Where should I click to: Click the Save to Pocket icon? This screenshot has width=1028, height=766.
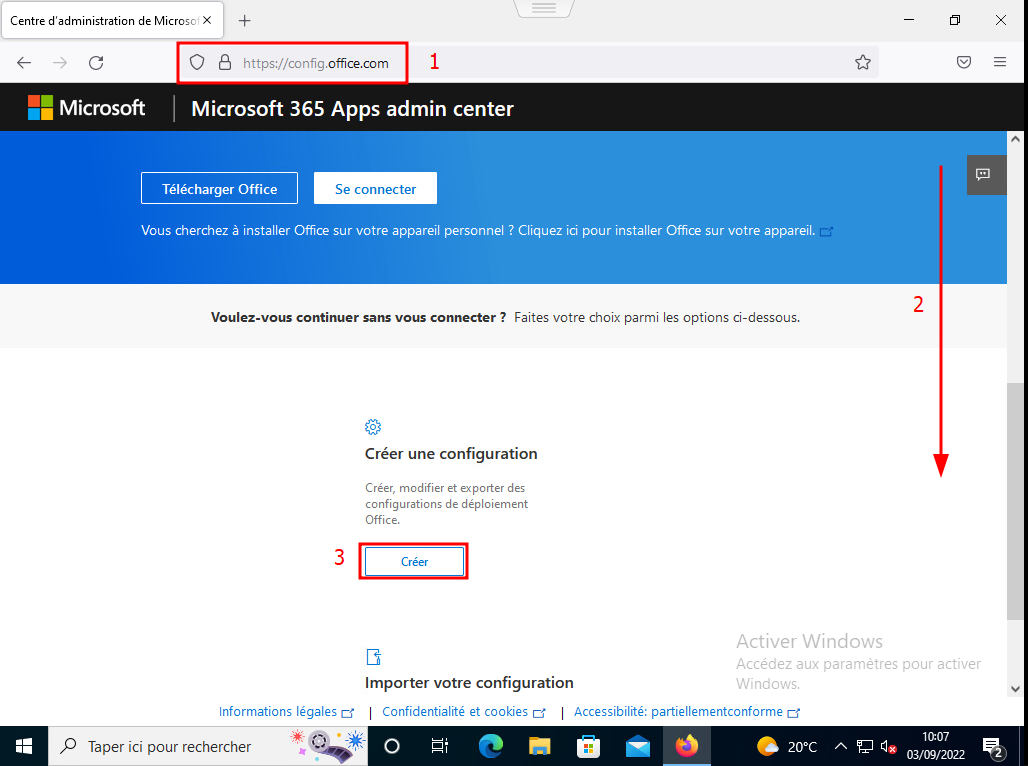click(x=964, y=62)
